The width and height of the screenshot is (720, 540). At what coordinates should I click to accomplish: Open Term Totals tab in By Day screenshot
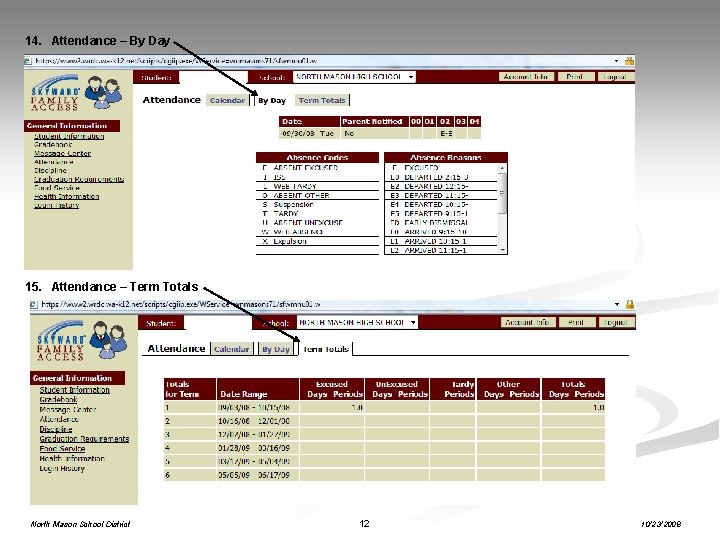click(x=321, y=100)
